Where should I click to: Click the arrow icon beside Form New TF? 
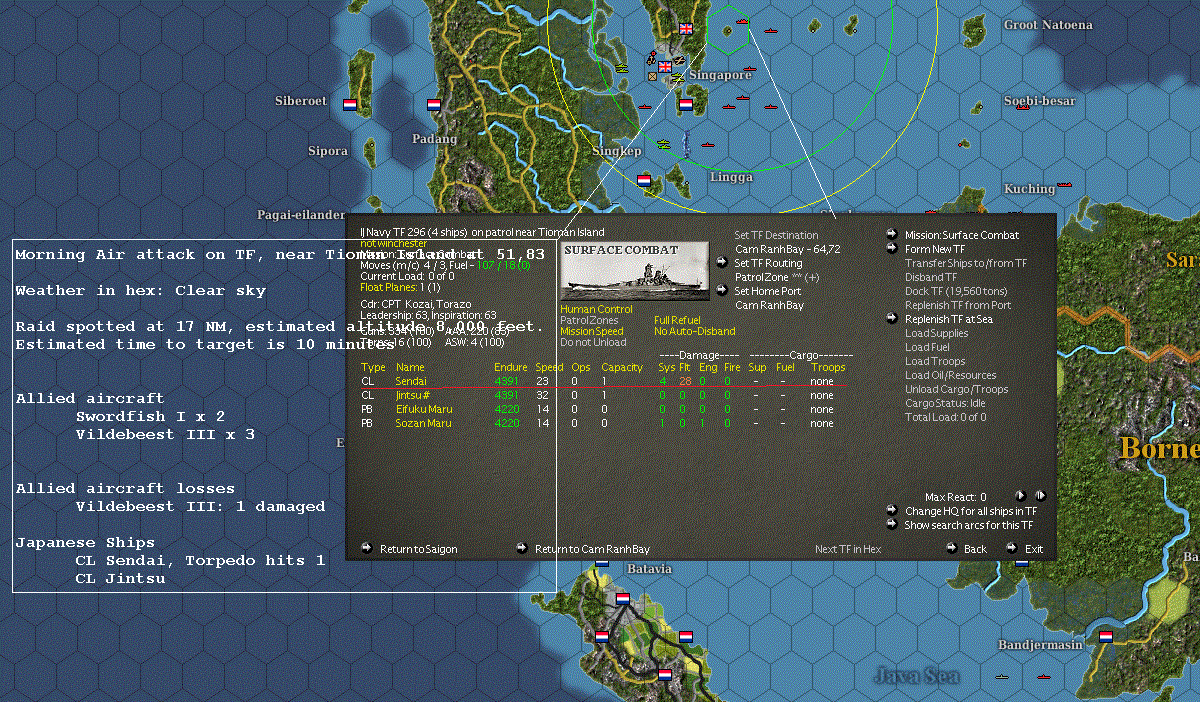892,249
